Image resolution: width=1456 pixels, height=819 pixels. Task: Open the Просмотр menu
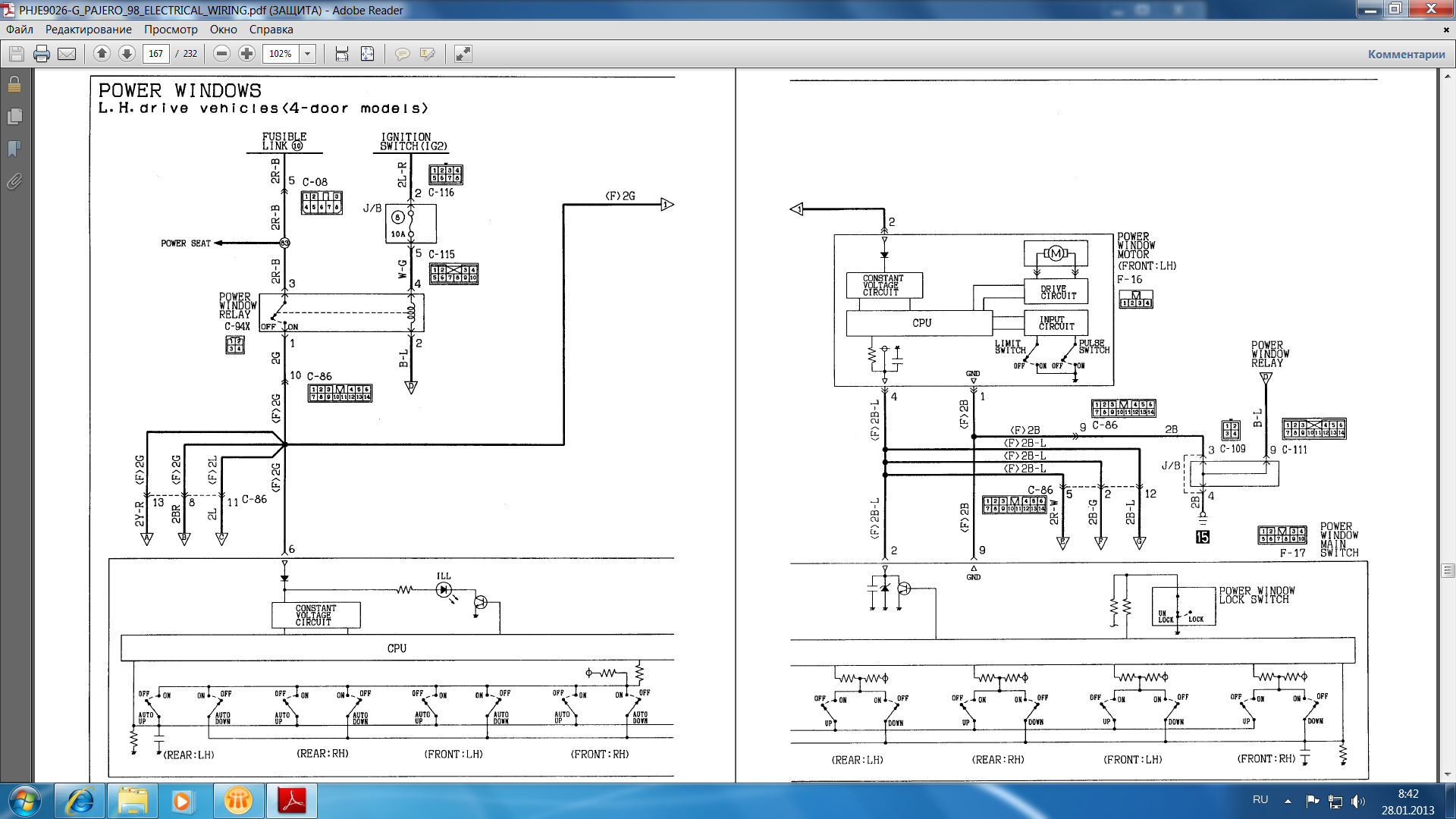(171, 30)
